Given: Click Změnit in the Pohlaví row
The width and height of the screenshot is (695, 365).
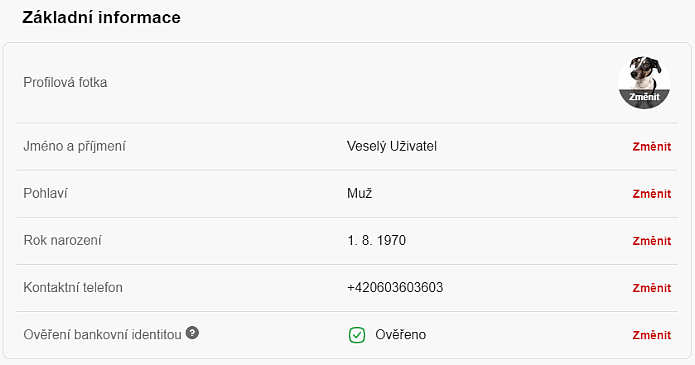Looking at the screenshot, I should tap(652, 194).
